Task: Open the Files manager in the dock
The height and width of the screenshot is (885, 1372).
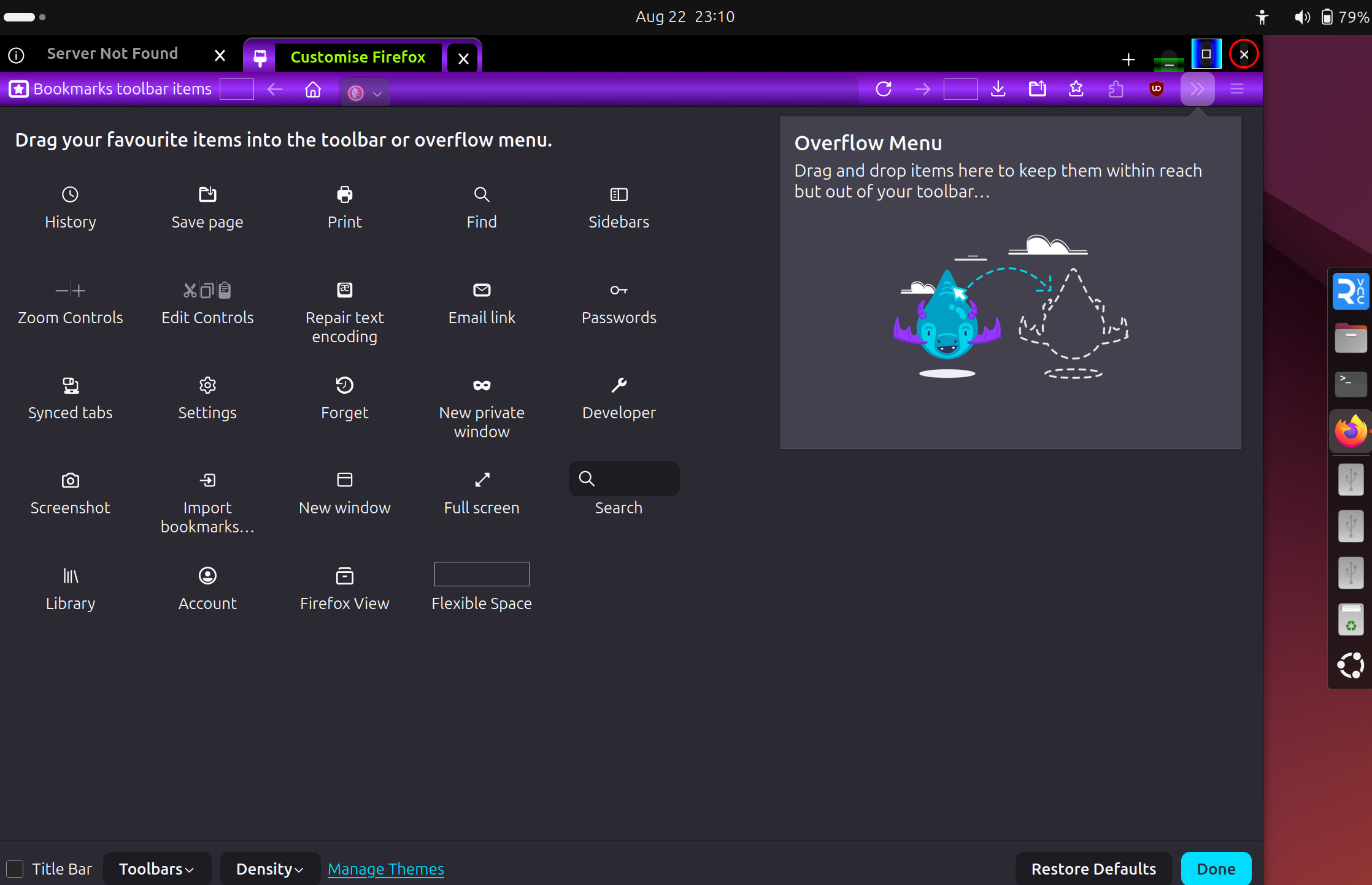Action: (1351, 338)
